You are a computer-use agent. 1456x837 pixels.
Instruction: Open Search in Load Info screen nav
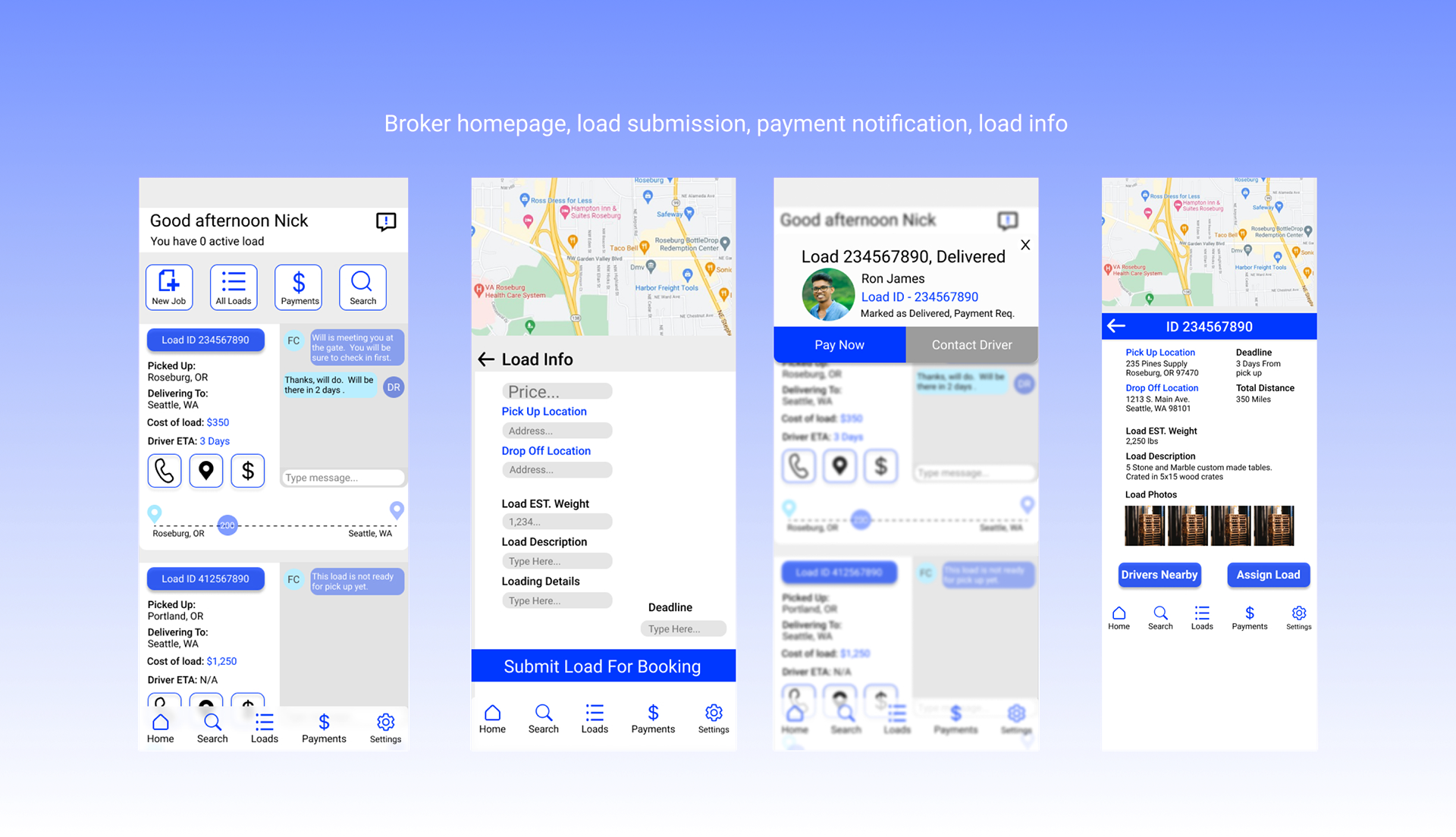coord(543,719)
